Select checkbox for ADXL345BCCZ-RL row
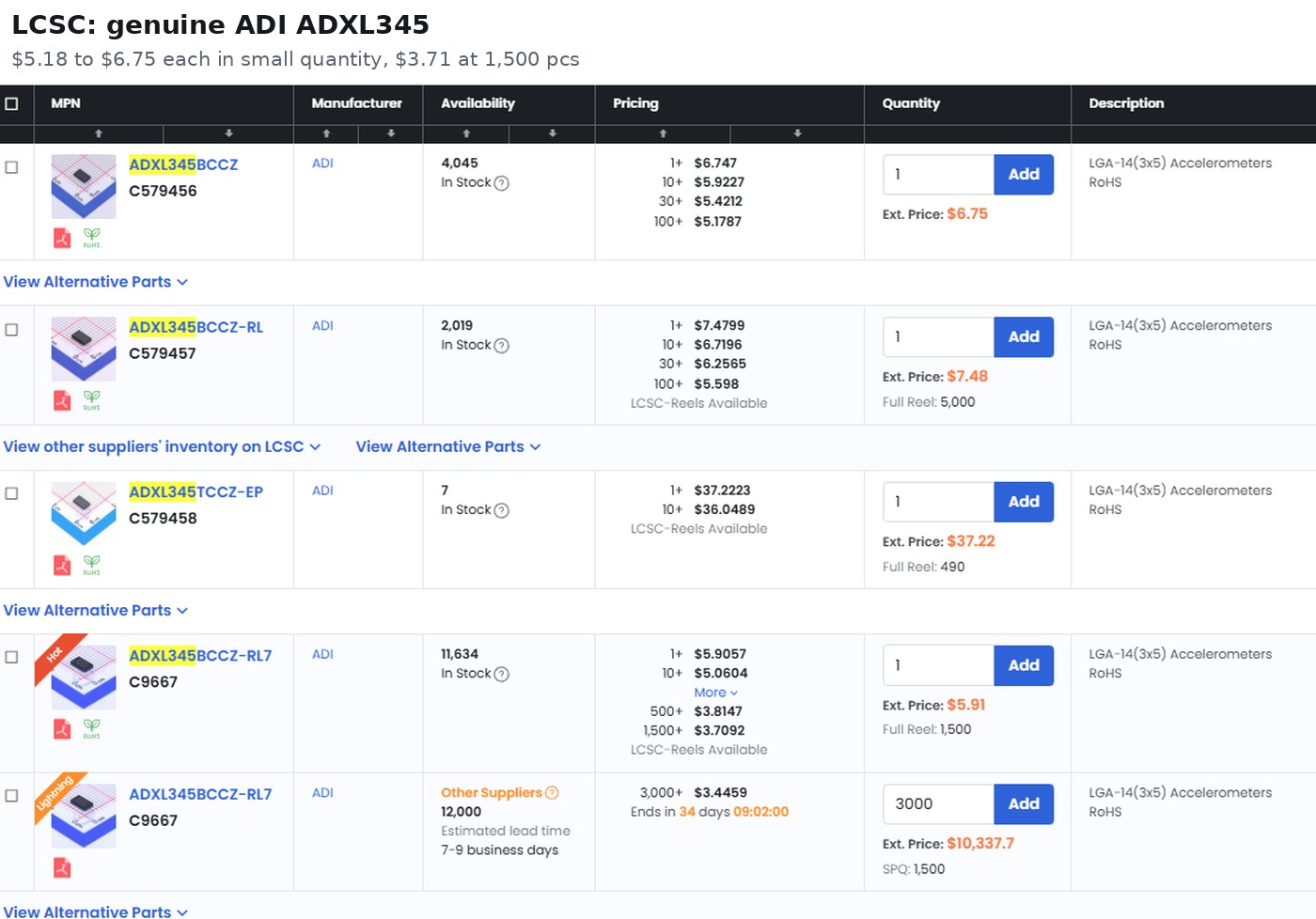The image size is (1316, 919). 11,330
